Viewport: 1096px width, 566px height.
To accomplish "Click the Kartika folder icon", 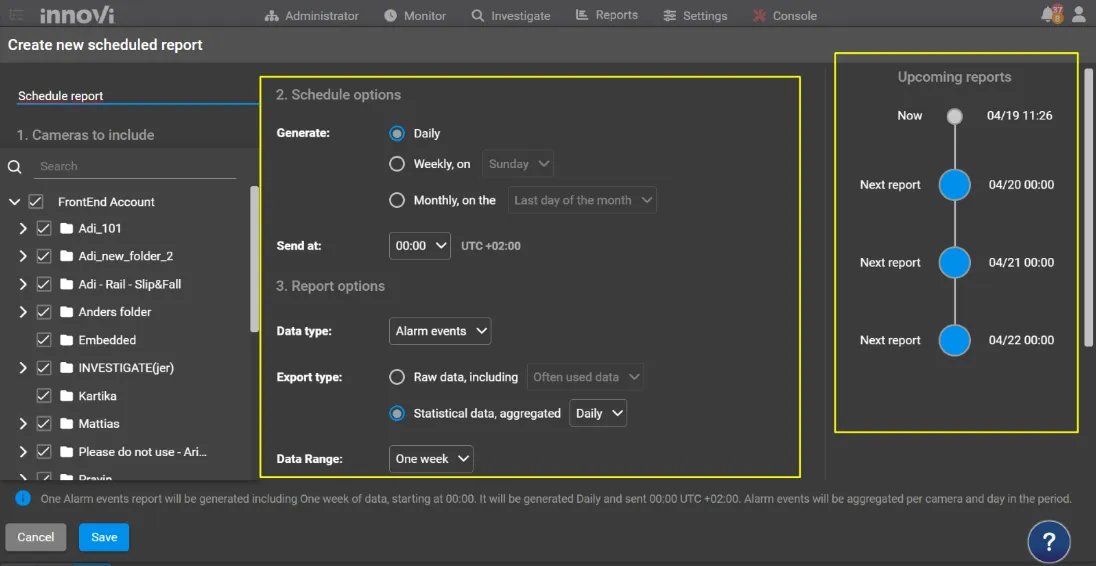I will coord(66,396).
